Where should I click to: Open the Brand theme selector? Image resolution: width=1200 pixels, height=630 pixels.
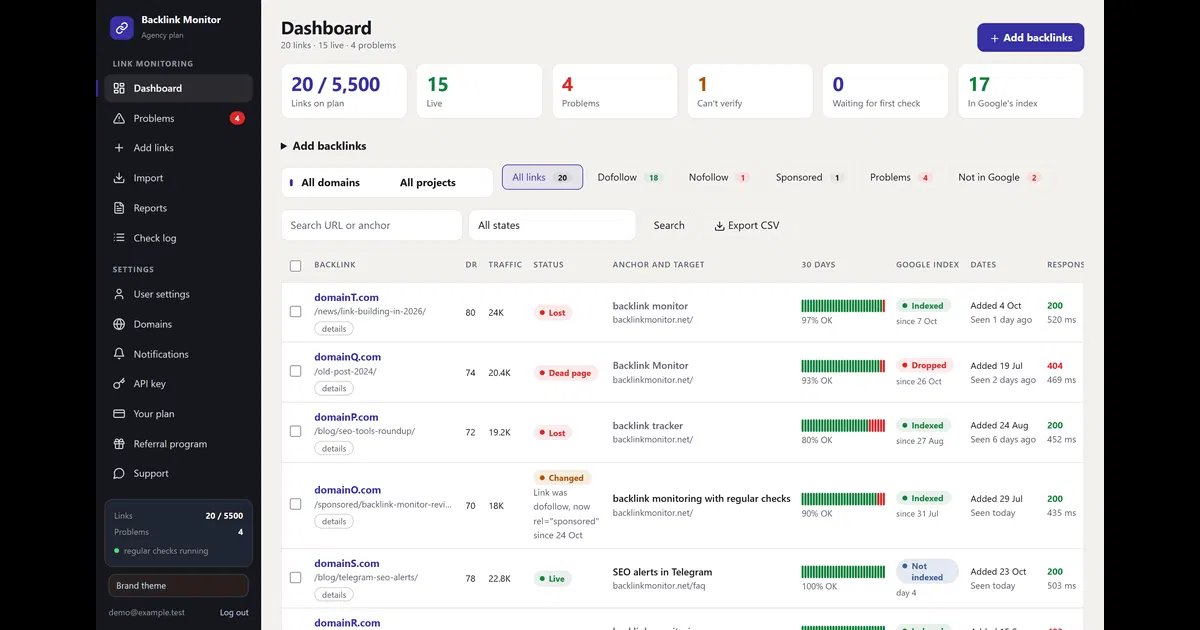click(178, 586)
